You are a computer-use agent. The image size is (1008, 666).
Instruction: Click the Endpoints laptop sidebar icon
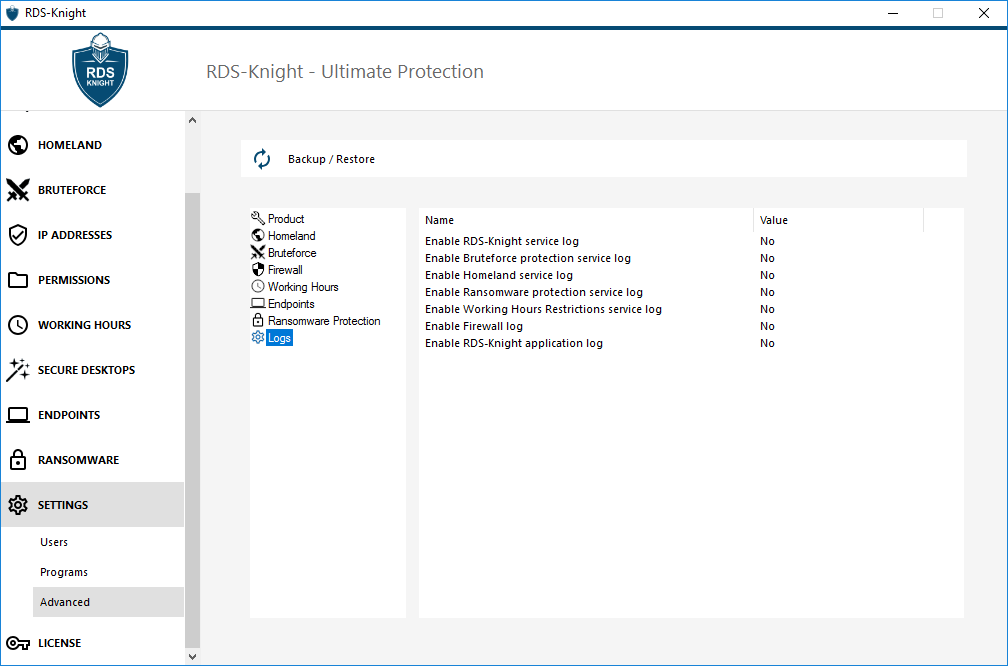[x=18, y=415]
